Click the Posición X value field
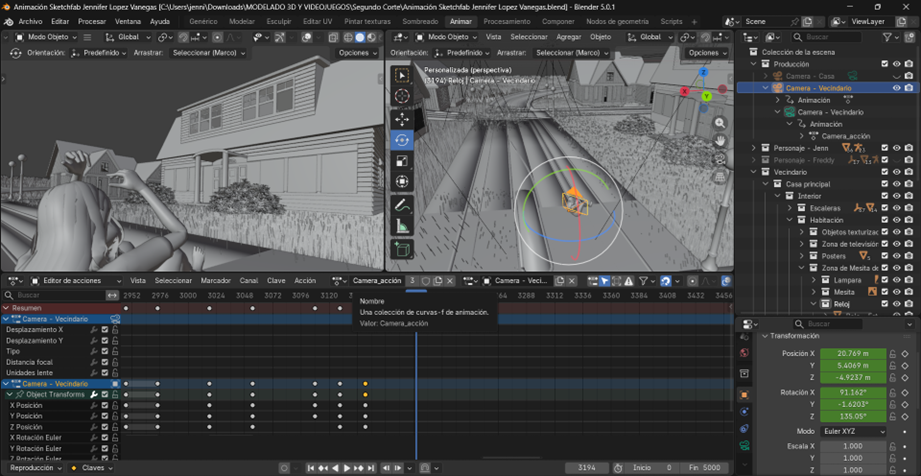Viewport: 921px width, 476px height. tap(853, 354)
